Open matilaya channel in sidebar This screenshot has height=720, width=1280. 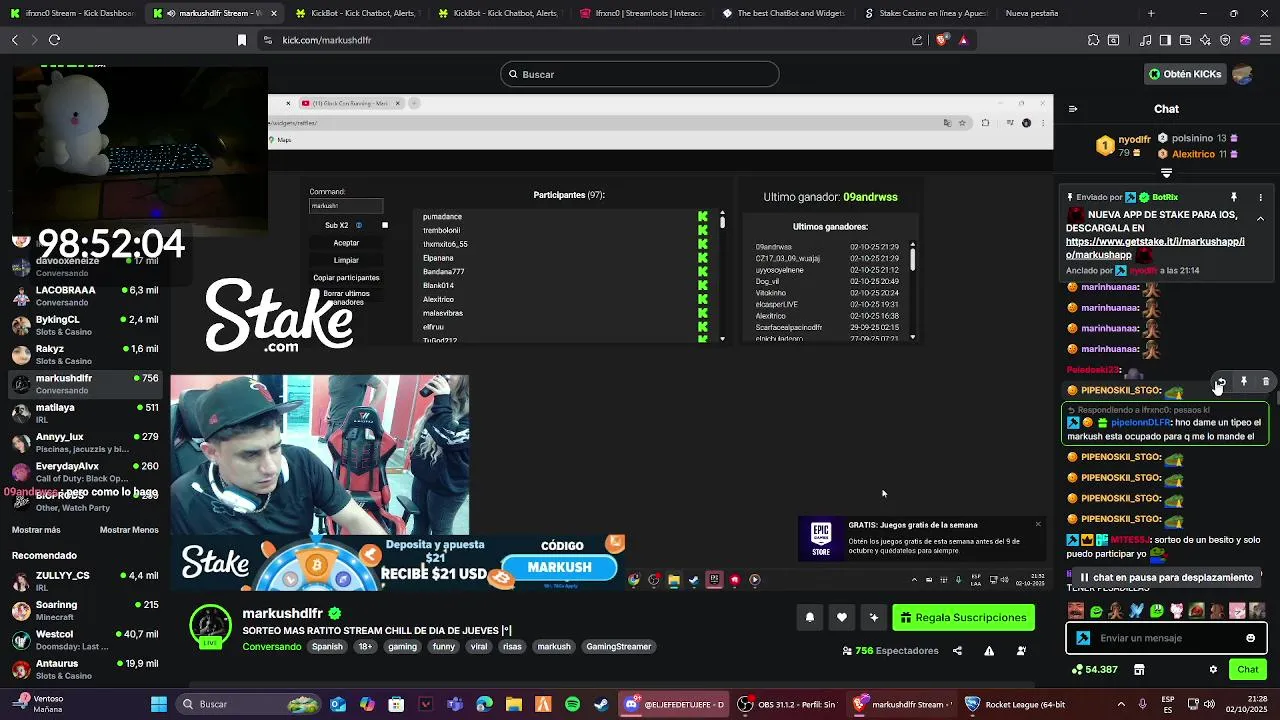pos(84,413)
